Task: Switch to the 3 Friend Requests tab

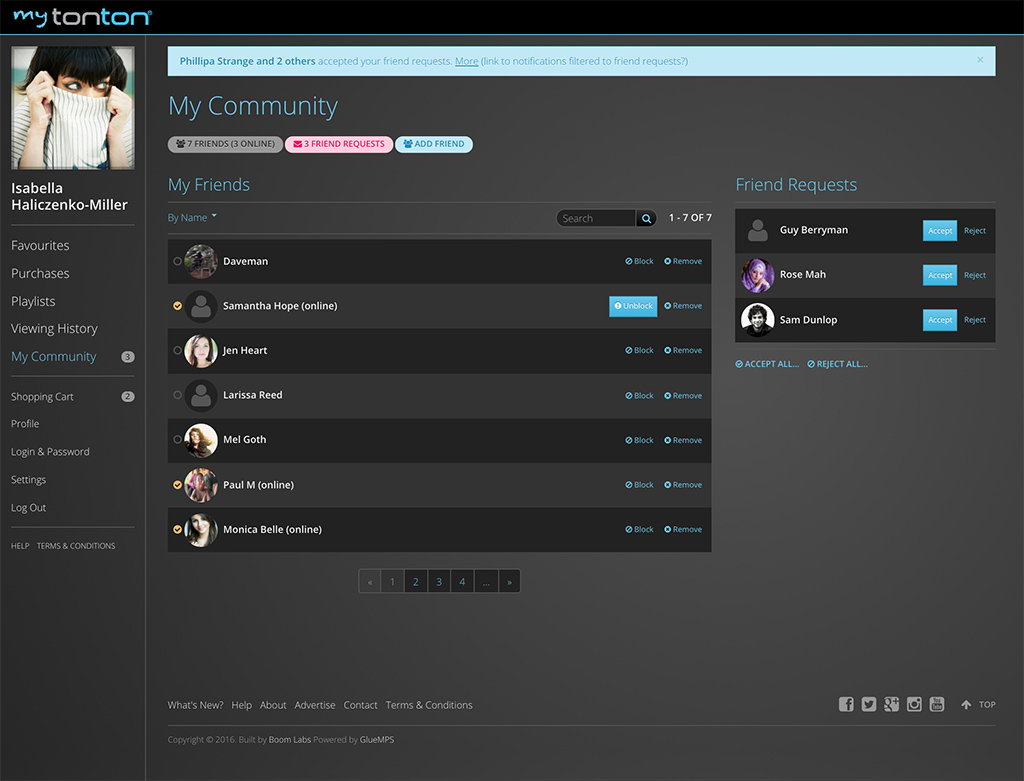Action: tap(339, 144)
